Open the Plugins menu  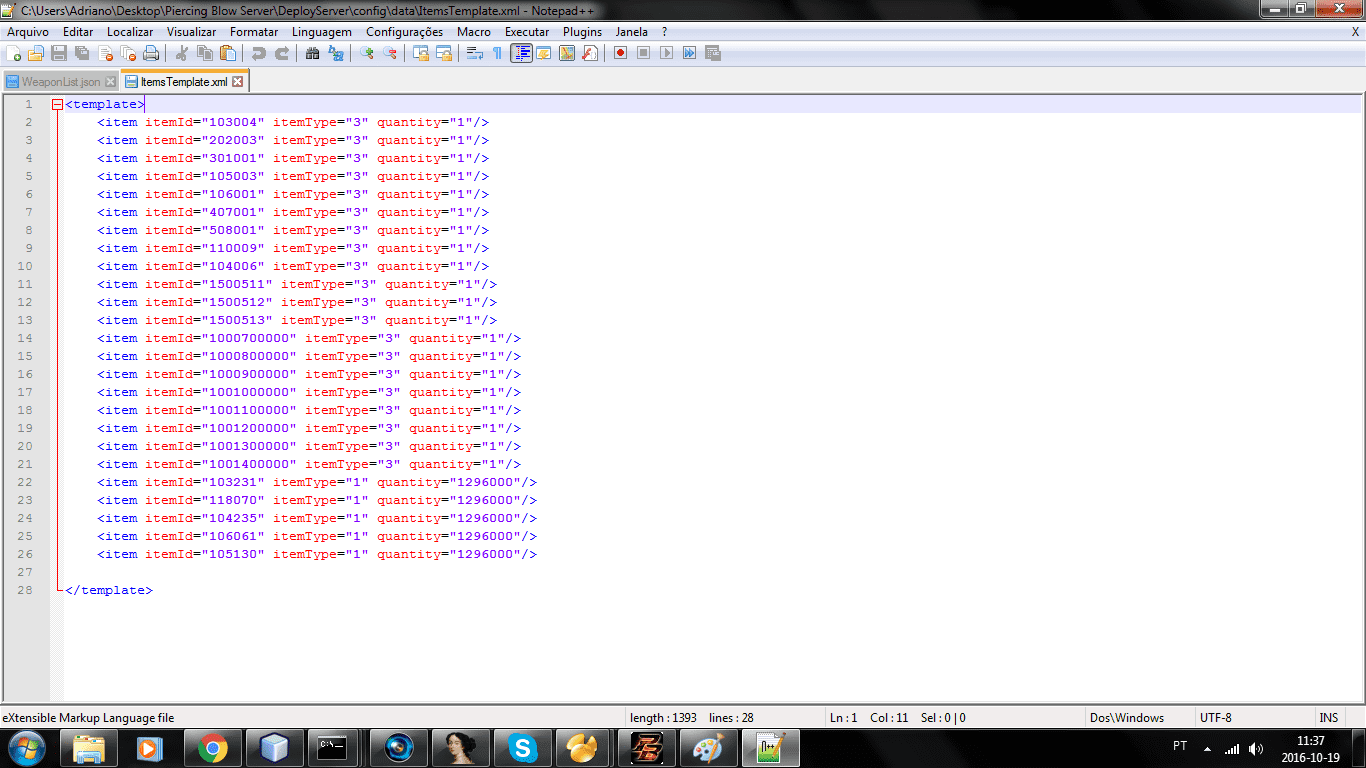[582, 32]
